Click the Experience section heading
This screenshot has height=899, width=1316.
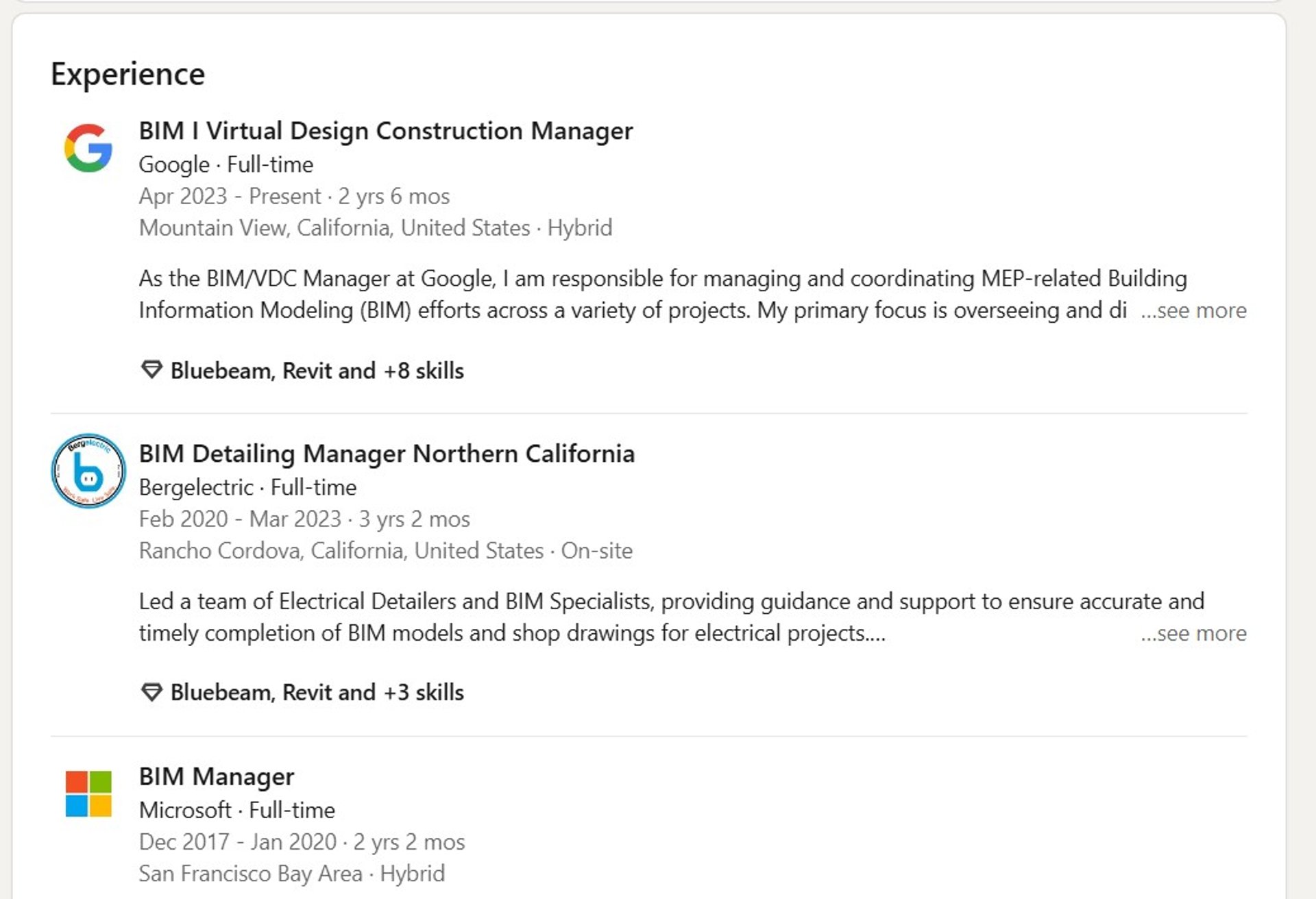pos(127,74)
